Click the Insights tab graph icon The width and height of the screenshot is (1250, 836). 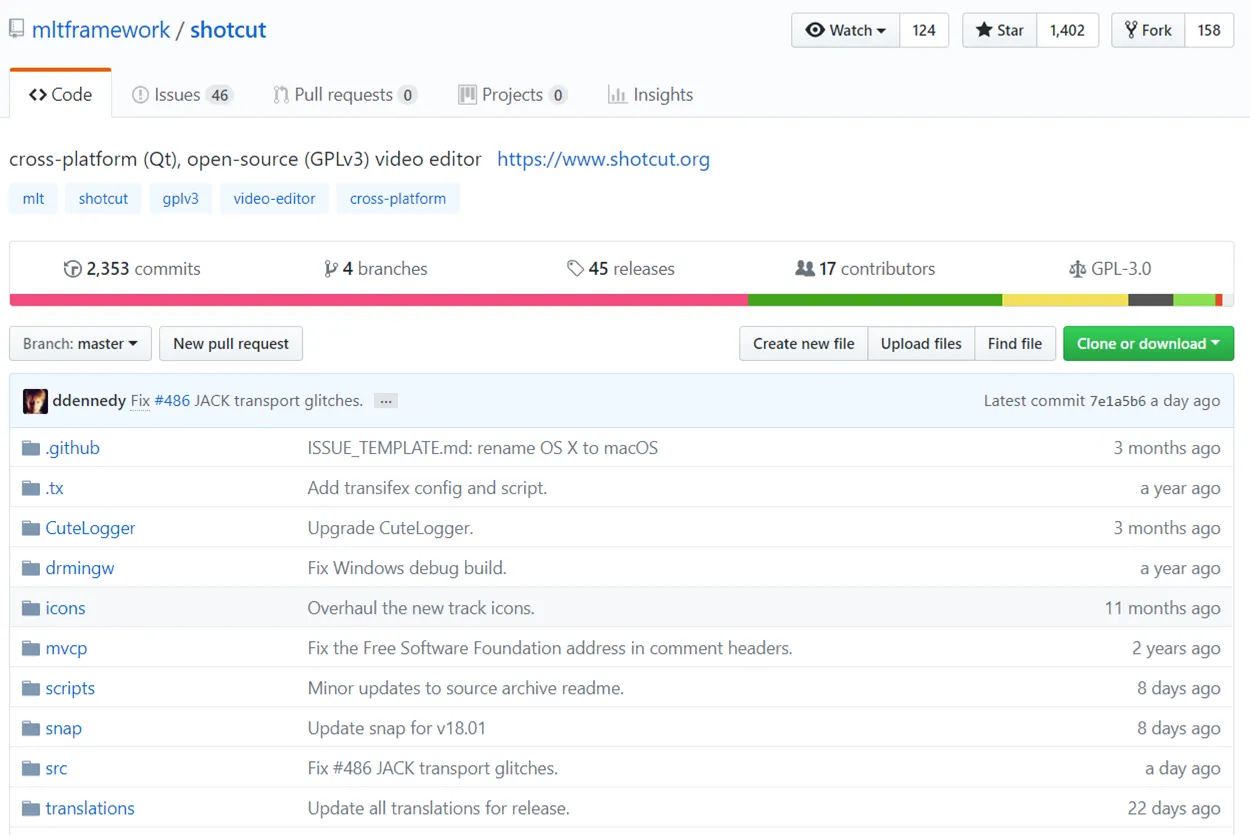click(x=617, y=95)
